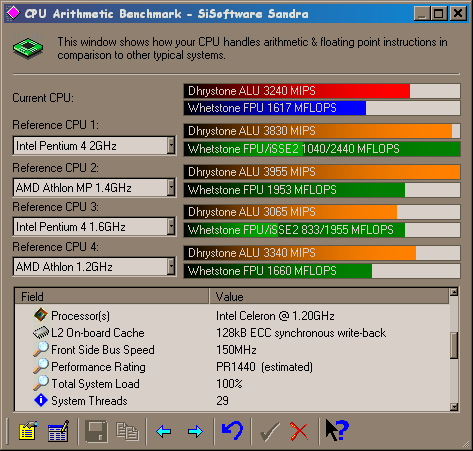The image size is (473, 451).
Task: Click the Whetstone FPU 1953 MFLOPS bar
Action: tap(322, 190)
